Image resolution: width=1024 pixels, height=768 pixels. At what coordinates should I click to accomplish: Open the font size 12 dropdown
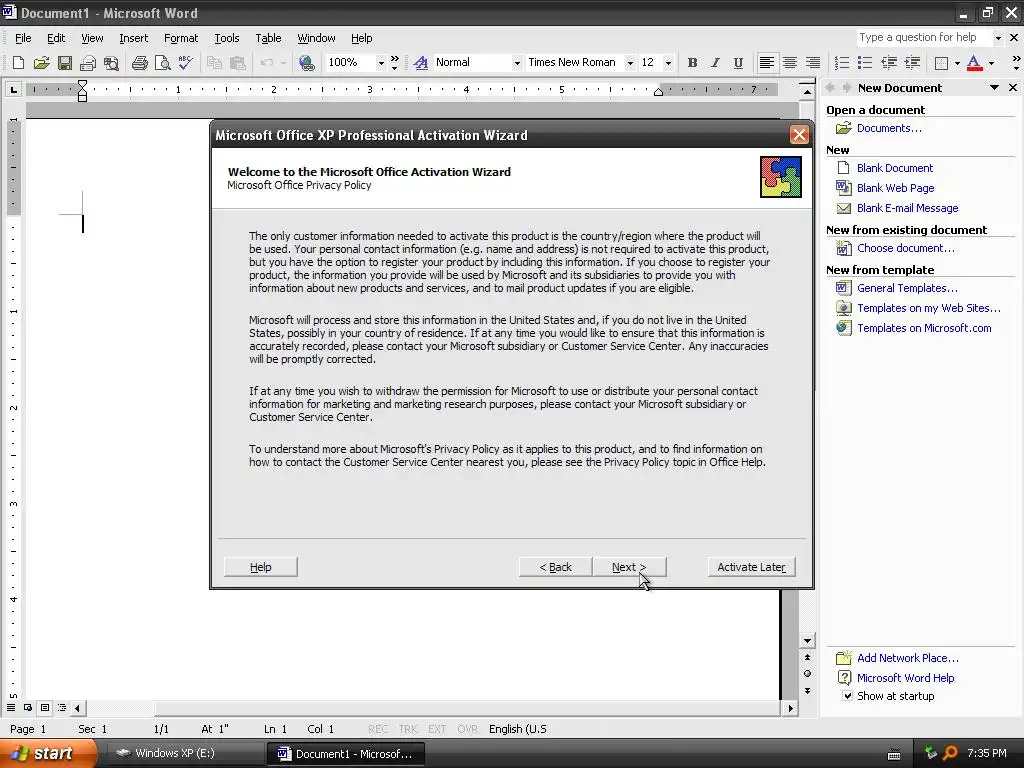[x=667, y=63]
